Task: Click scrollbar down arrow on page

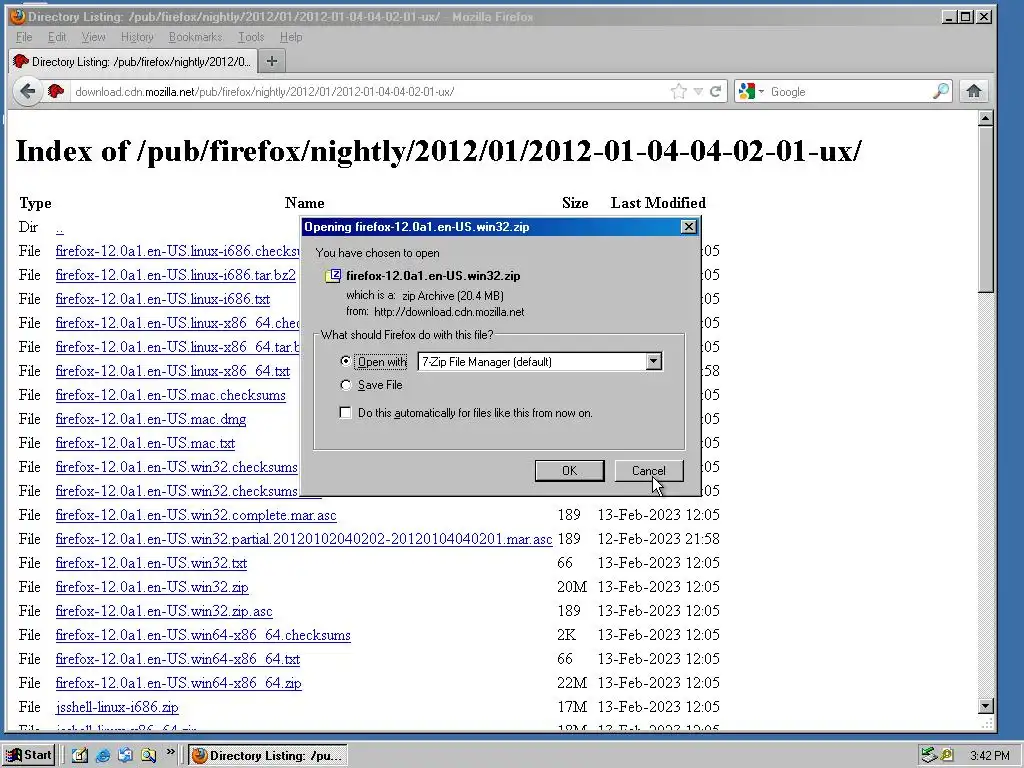Action: [x=986, y=705]
